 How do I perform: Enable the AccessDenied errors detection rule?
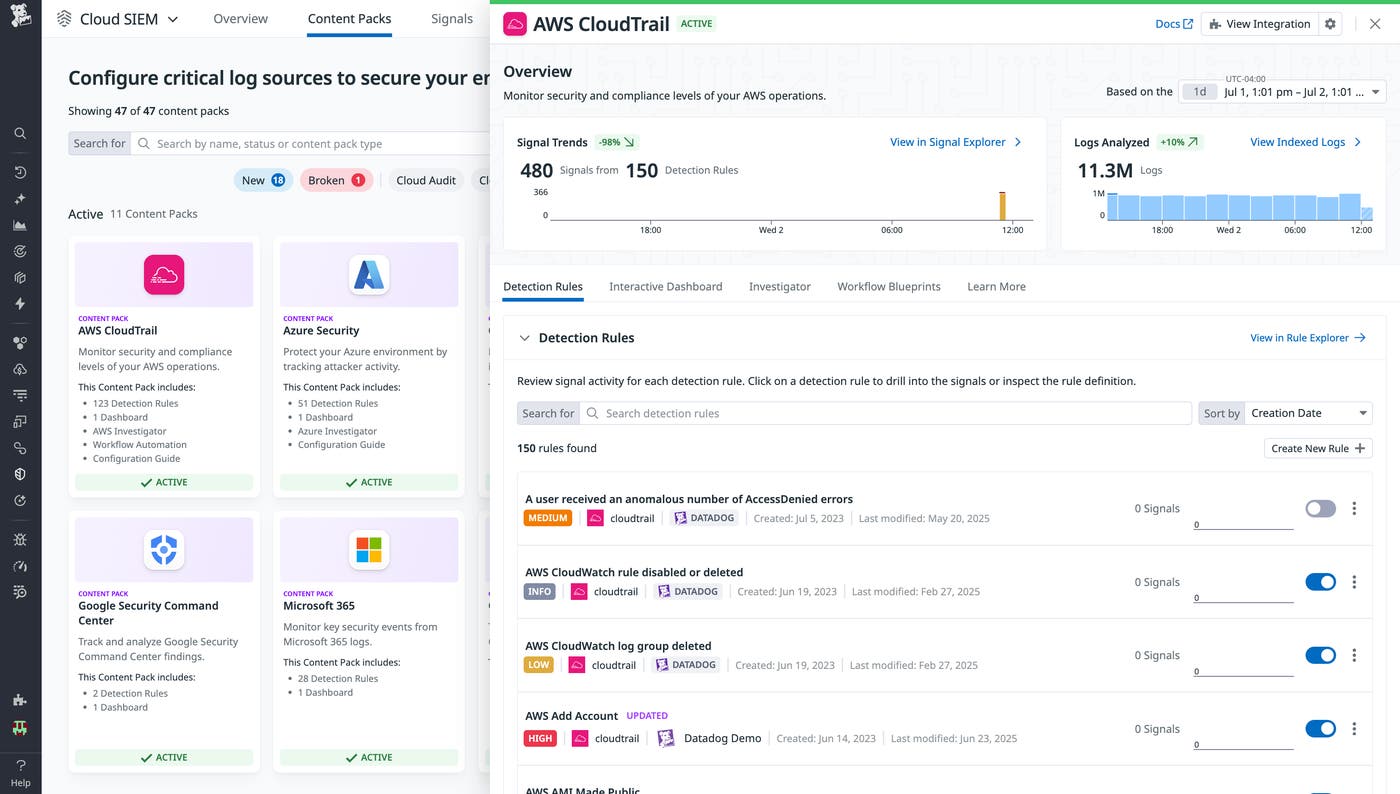[1319, 508]
